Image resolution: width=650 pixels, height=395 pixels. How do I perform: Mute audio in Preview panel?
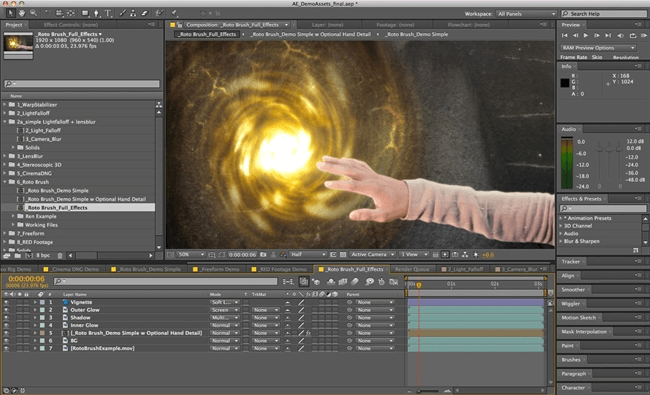click(x=621, y=36)
